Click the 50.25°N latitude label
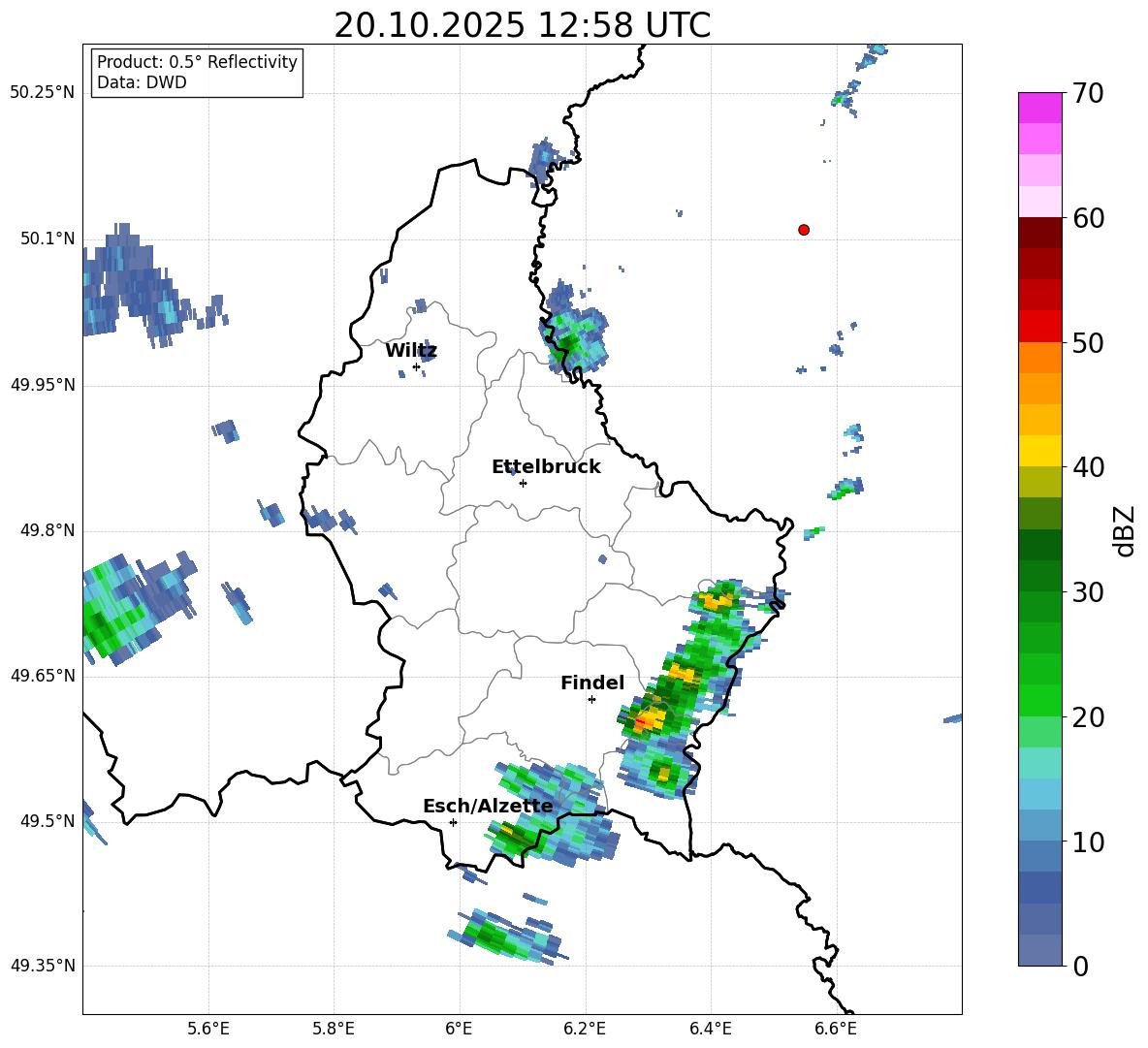The width and height of the screenshot is (1148, 1048). [x=43, y=93]
